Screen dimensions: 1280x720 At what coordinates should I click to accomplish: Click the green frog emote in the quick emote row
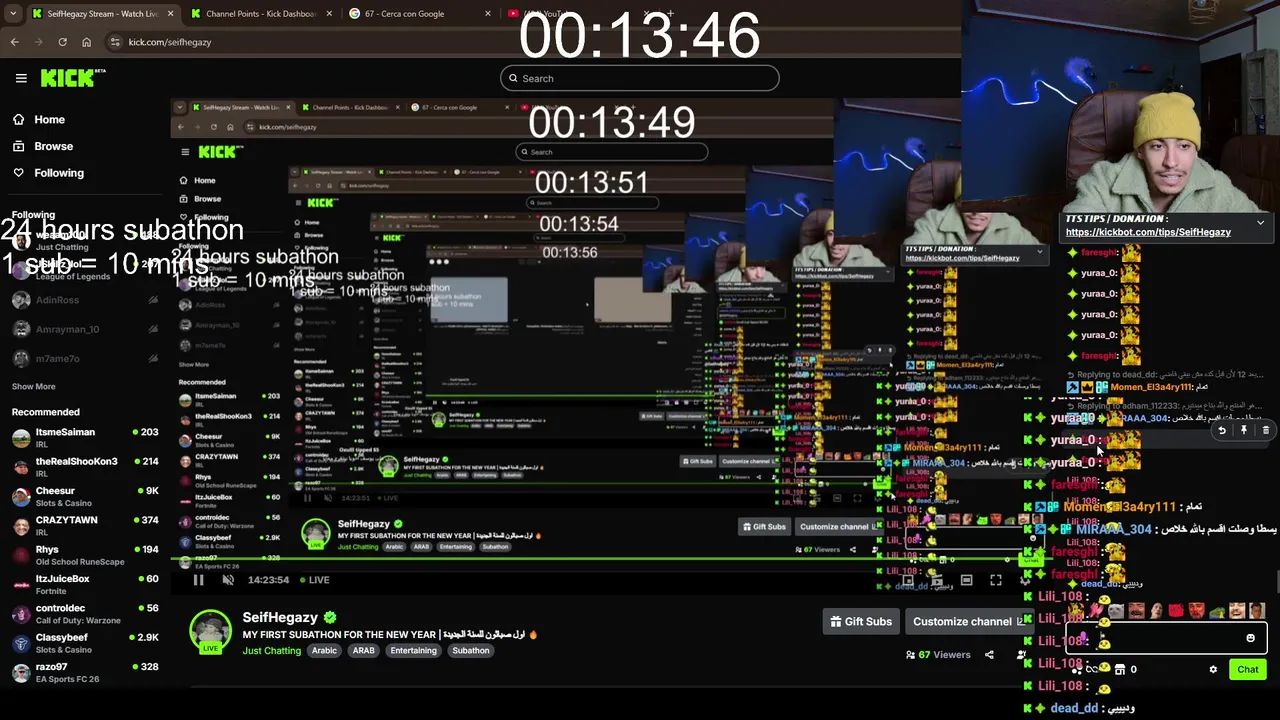pyautogui.click(x=1216, y=610)
